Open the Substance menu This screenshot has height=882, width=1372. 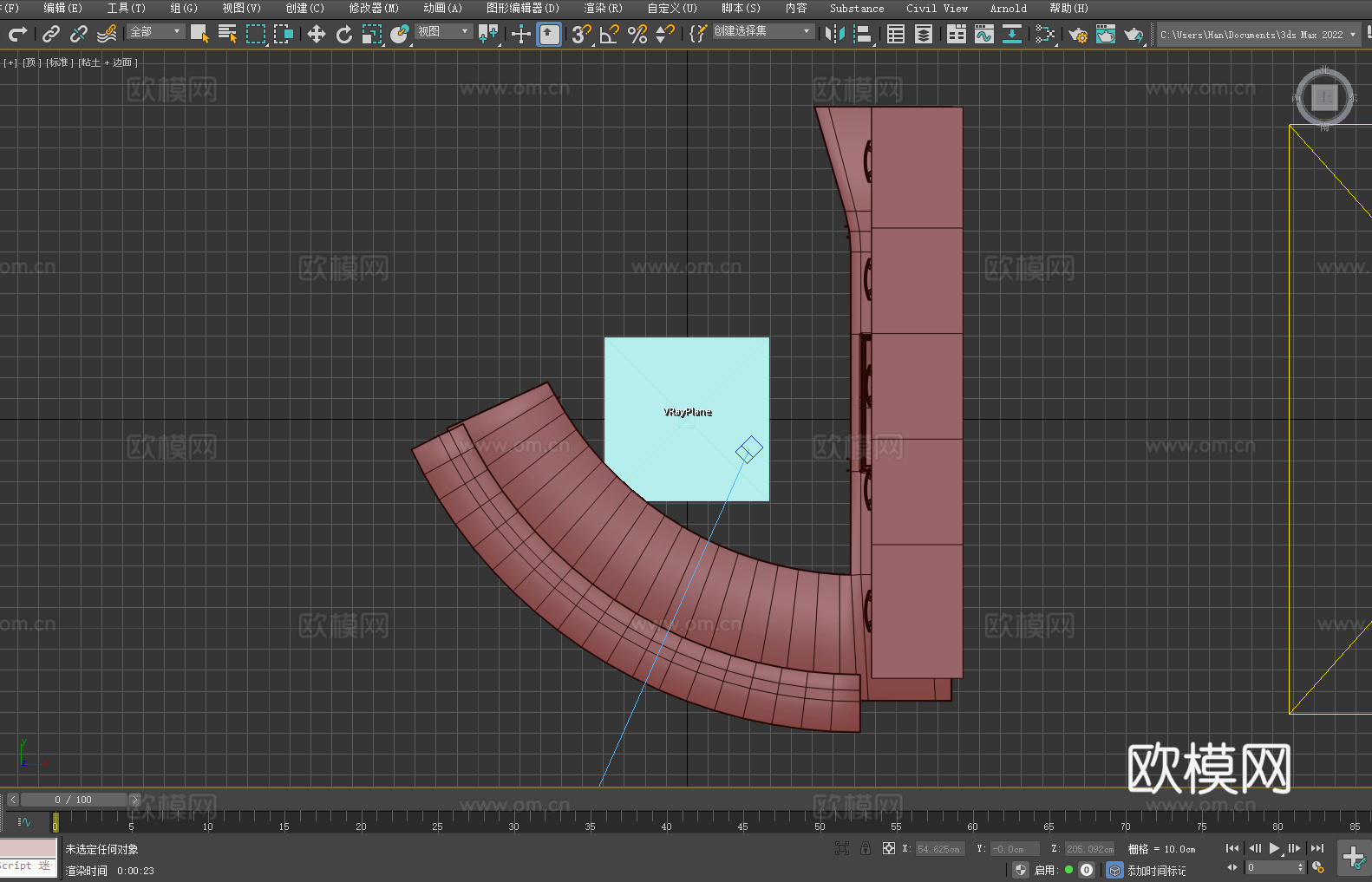[857, 8]
